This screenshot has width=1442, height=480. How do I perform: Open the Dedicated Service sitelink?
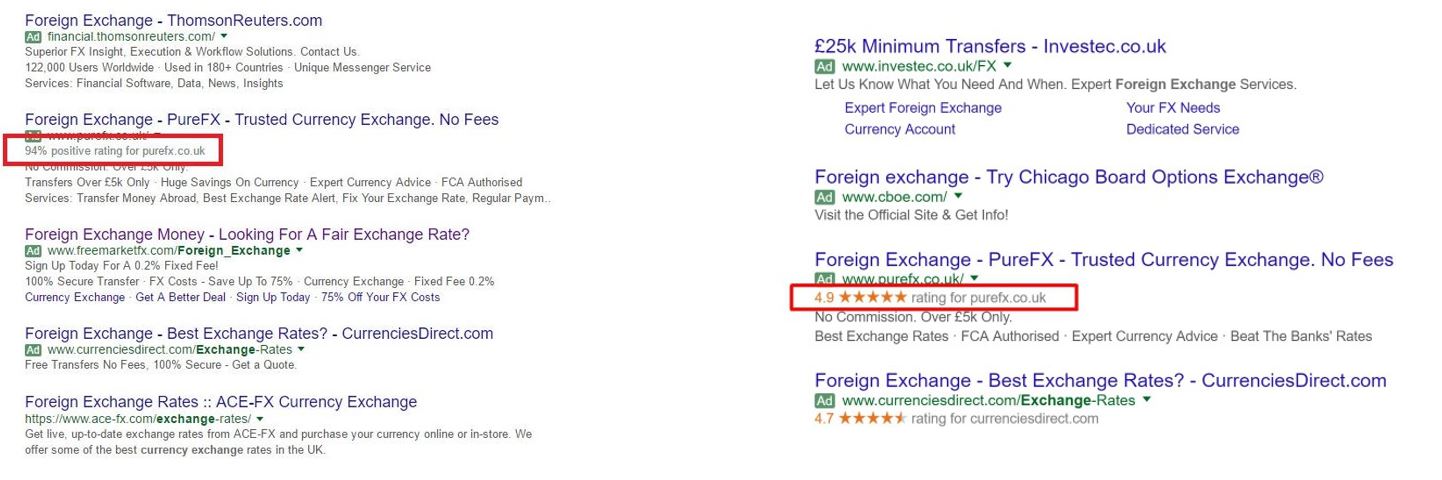(x=1182, y=129)
